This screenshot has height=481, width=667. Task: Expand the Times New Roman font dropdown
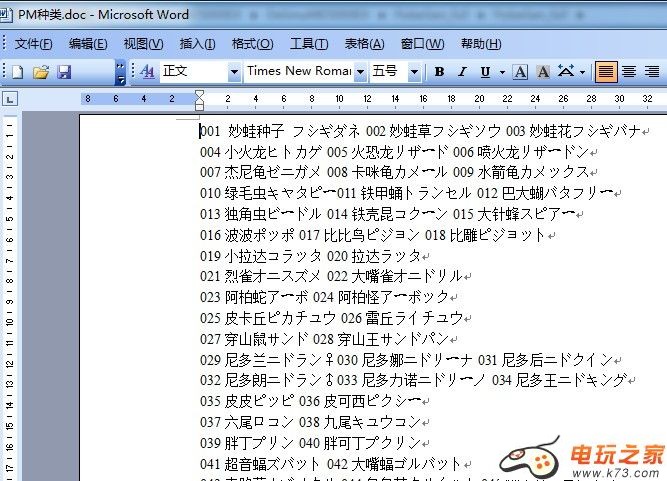[361, 72]
